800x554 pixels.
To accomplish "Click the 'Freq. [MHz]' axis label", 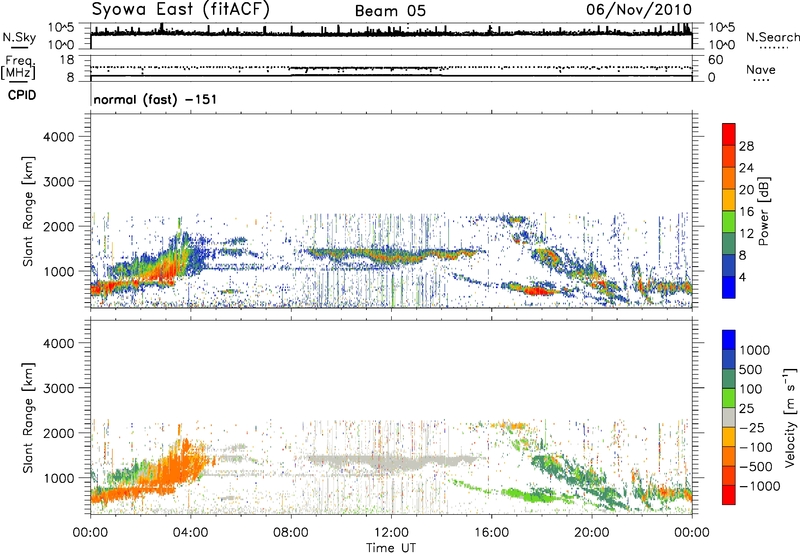I will tap(18, 67).
